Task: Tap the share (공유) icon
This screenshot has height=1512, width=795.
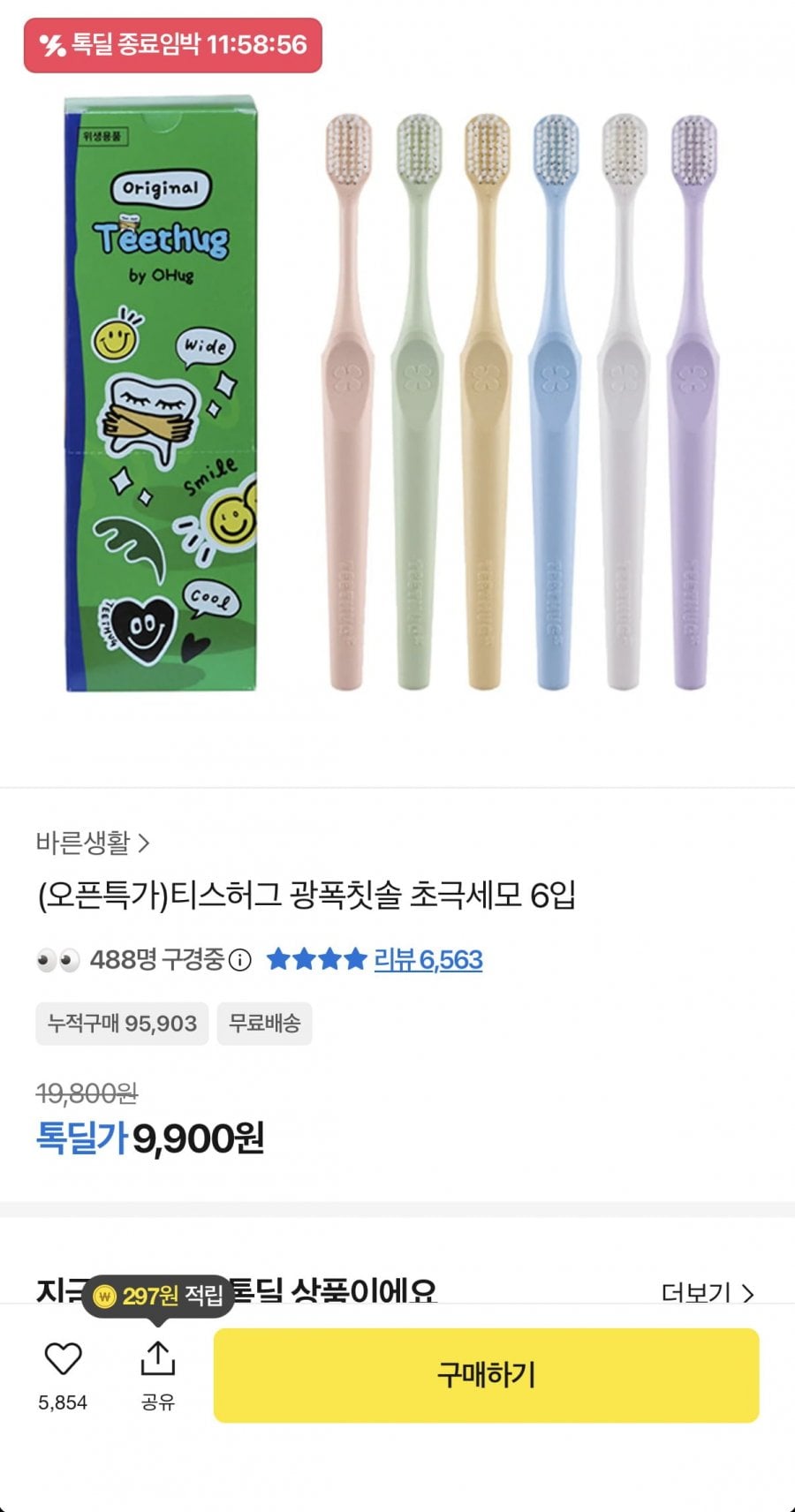Action: [158, 1360]
